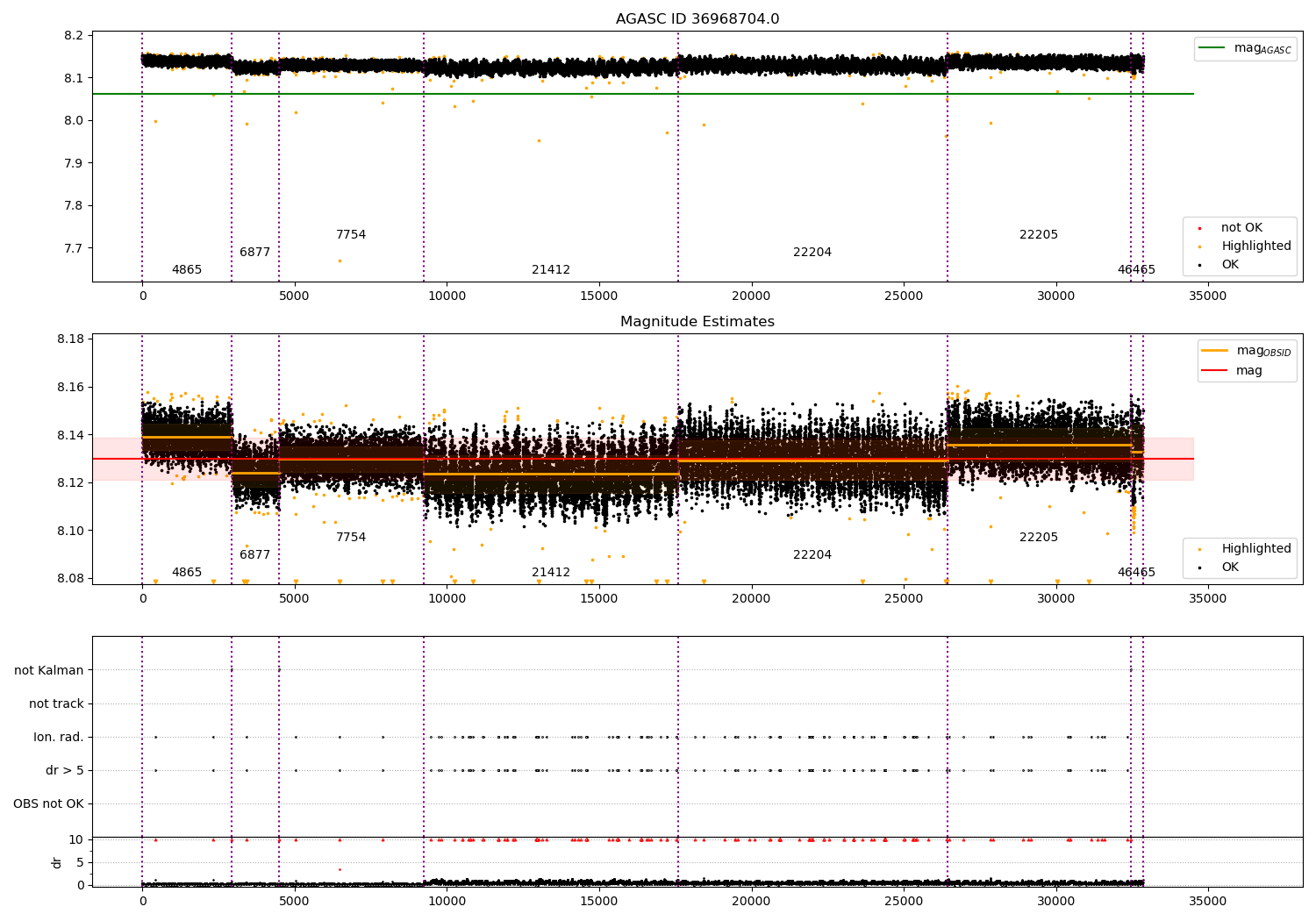This screenshot has height=921, width=1316.
Task: Click the 'Ion. rad.' axis label
Action: 59,737
